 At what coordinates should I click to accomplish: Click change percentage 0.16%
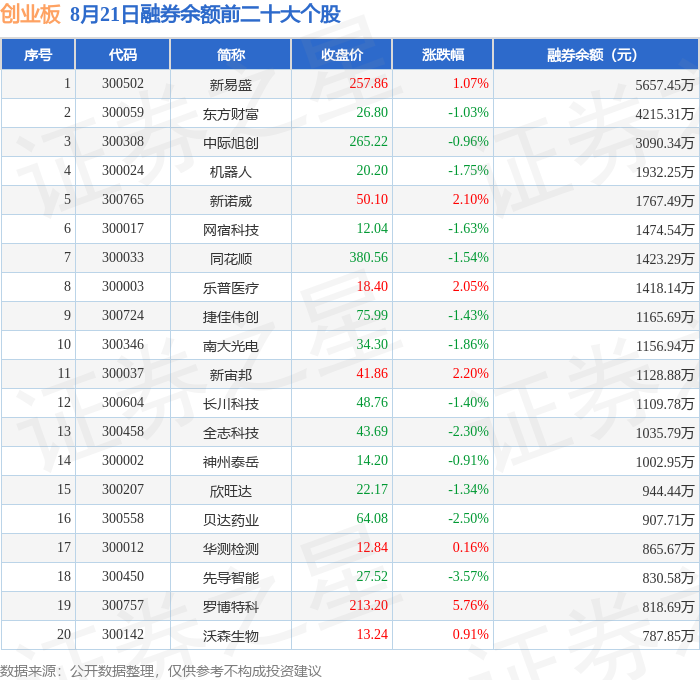(471, 548)
